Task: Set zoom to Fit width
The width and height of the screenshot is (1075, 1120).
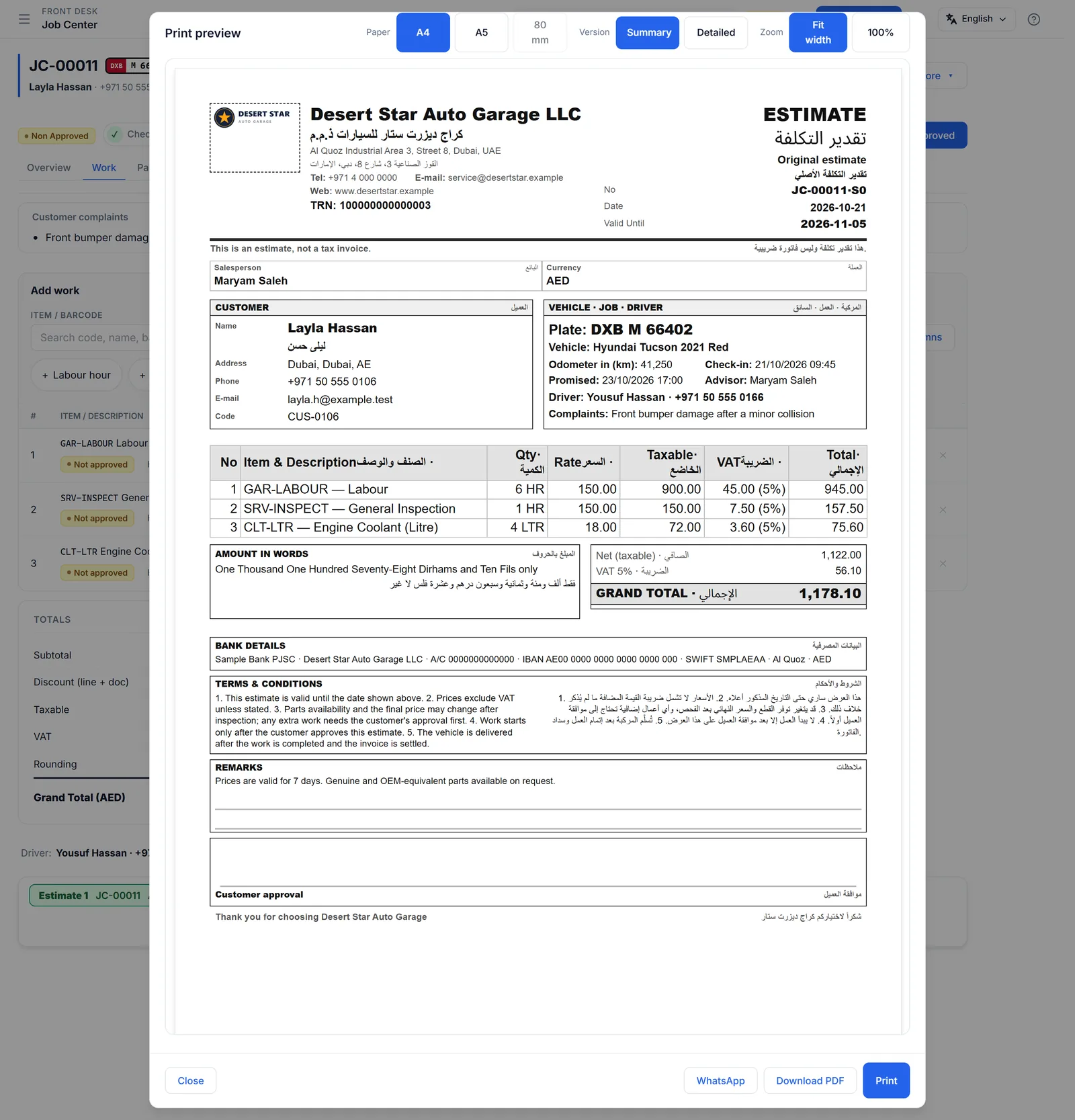Action: tap(818, 32)
